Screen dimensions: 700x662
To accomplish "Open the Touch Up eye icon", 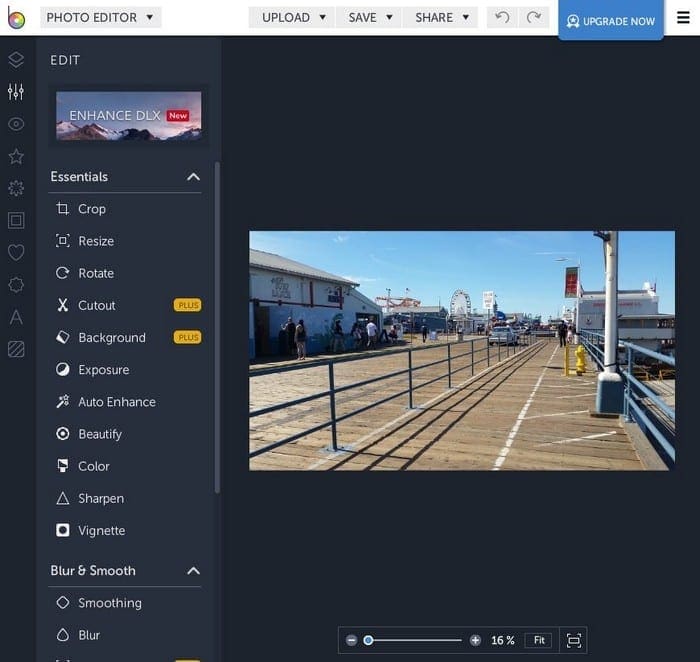I will pyautogui.click(x=16, y=124).
